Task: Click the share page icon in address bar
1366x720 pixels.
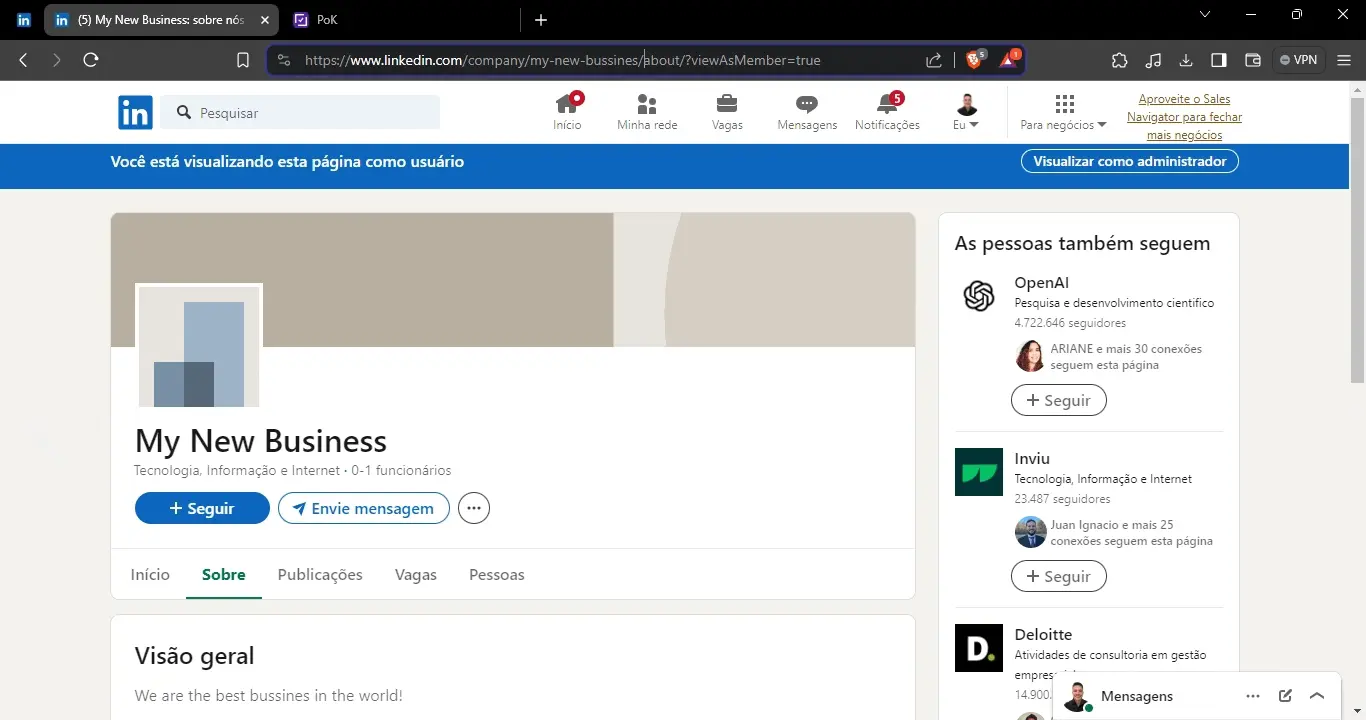Action: pos(934,60)
